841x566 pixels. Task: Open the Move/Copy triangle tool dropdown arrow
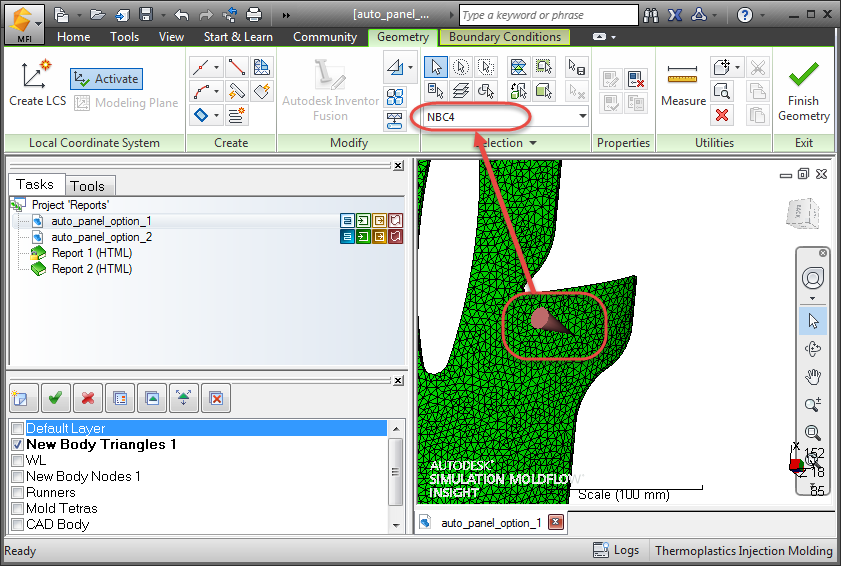[411, 67]
